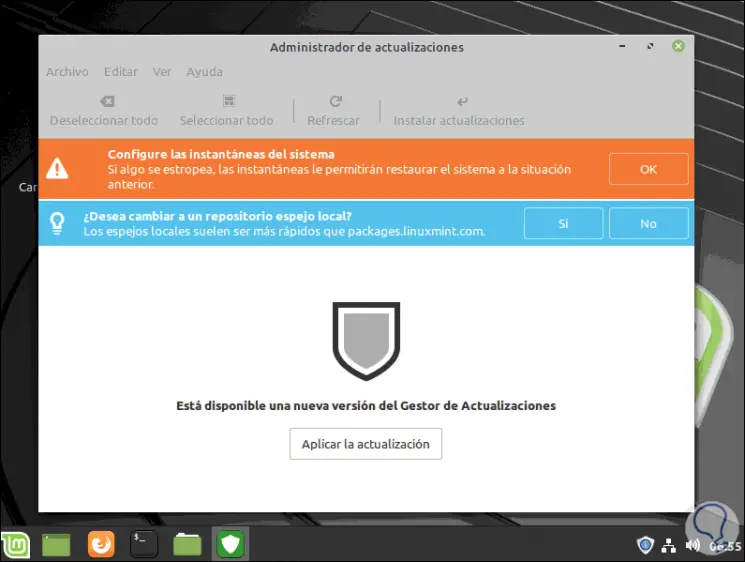Click the Aplicar la actualización button
This screenshot has height=562, width=745.
tap(366, 444)
